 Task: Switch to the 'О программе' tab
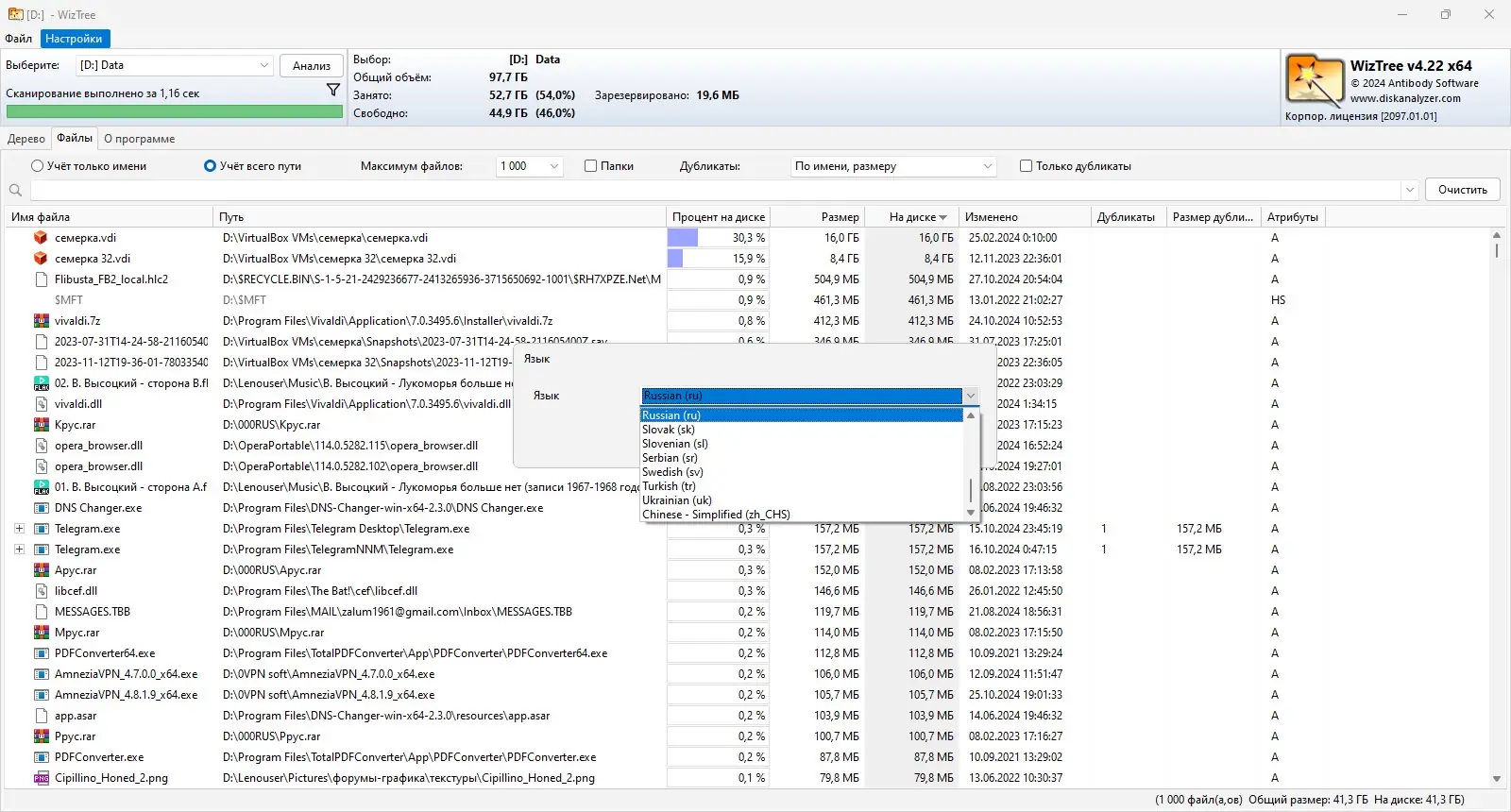point(140,139)
